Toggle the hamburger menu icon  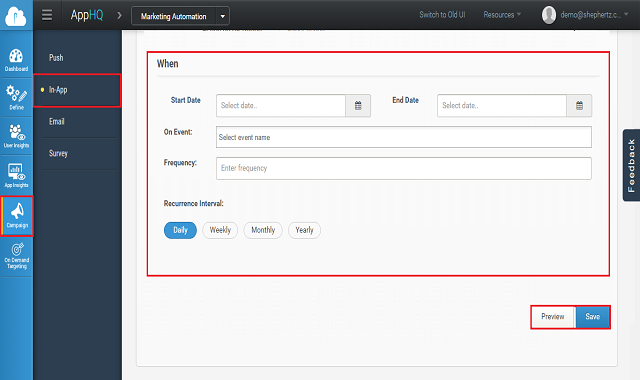click(47, 15)
